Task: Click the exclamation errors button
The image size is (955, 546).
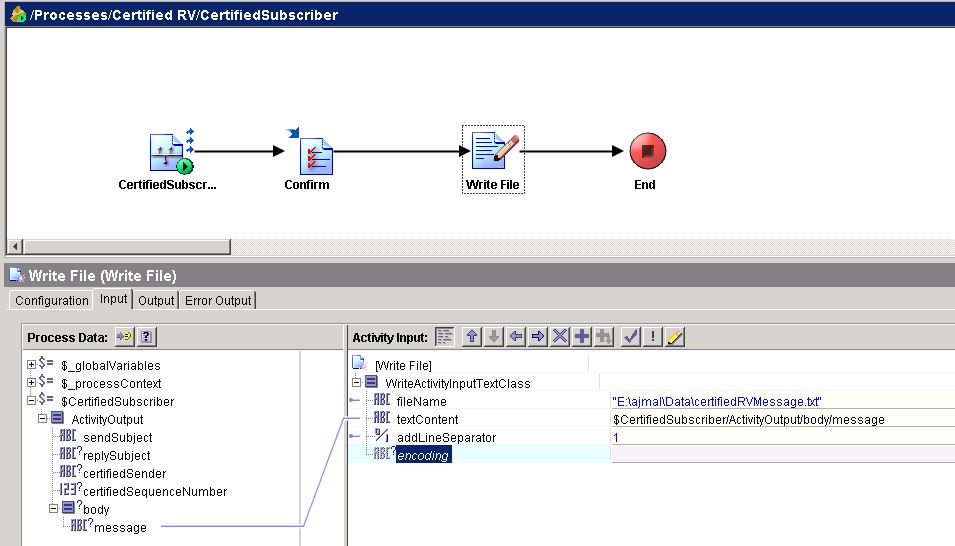Action: click(x=653, y=336)
